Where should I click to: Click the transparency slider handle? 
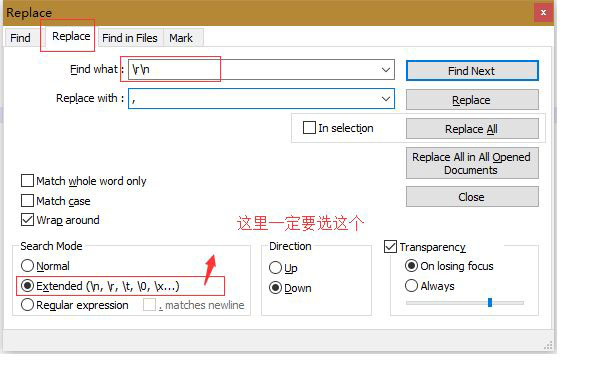tap(490, 302)
